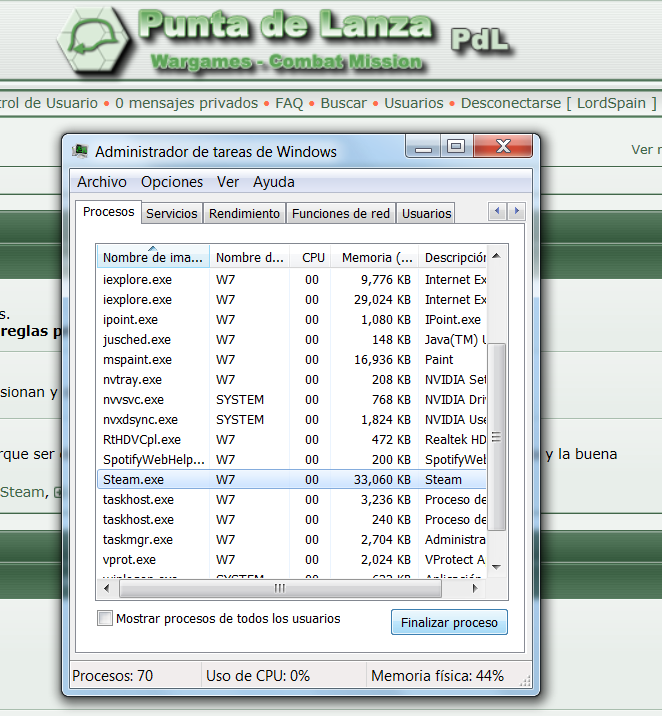The width and height of the screenshot is (662, 716).
Task: Open the FAQ link in forum header
Action: click(289, 103)
